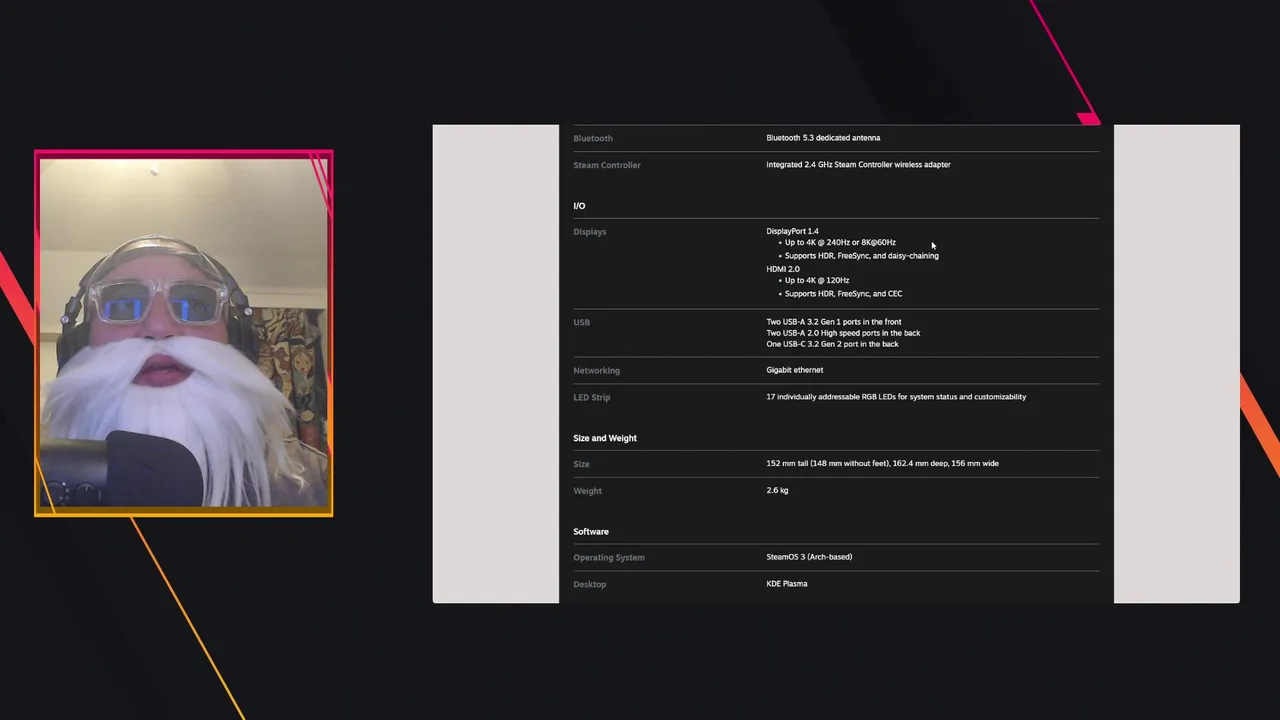Select the 'Operating System' row label

tap(609, 558)
